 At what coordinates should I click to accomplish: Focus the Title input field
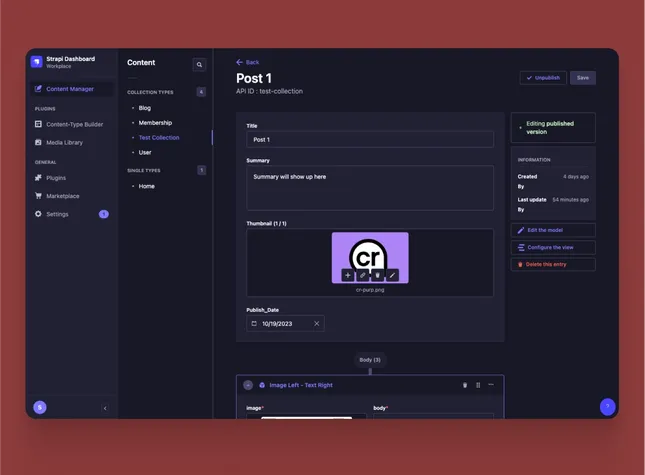(370, 139)
